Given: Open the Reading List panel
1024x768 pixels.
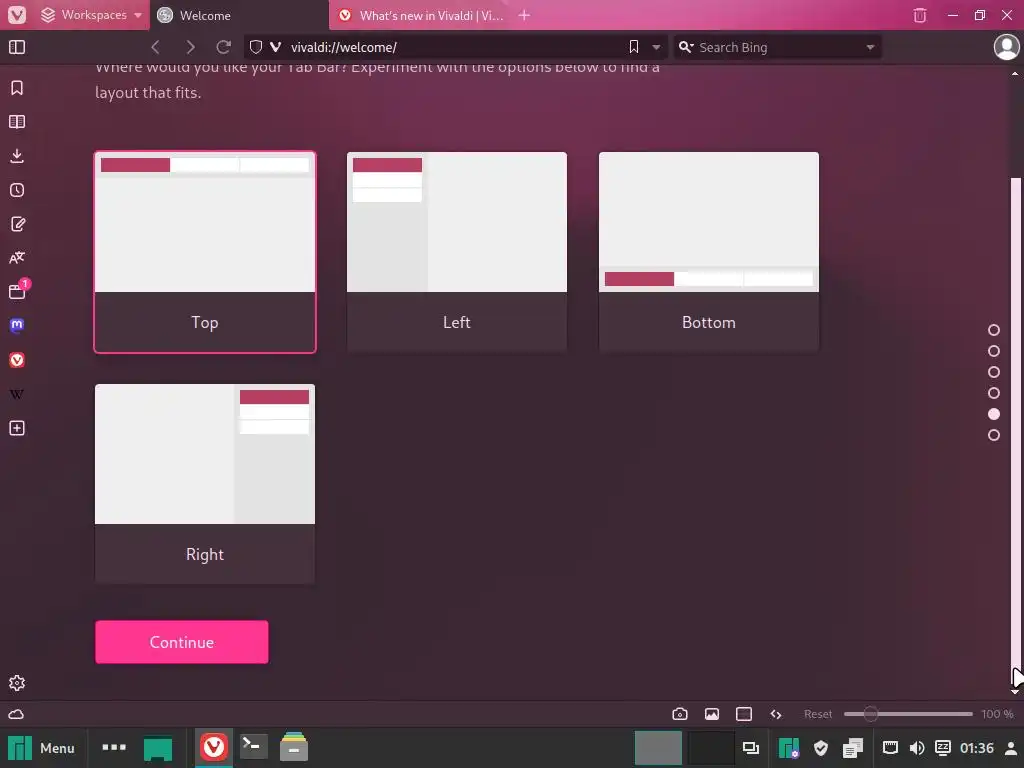Looking at the screenshot, I should (17, 122).
